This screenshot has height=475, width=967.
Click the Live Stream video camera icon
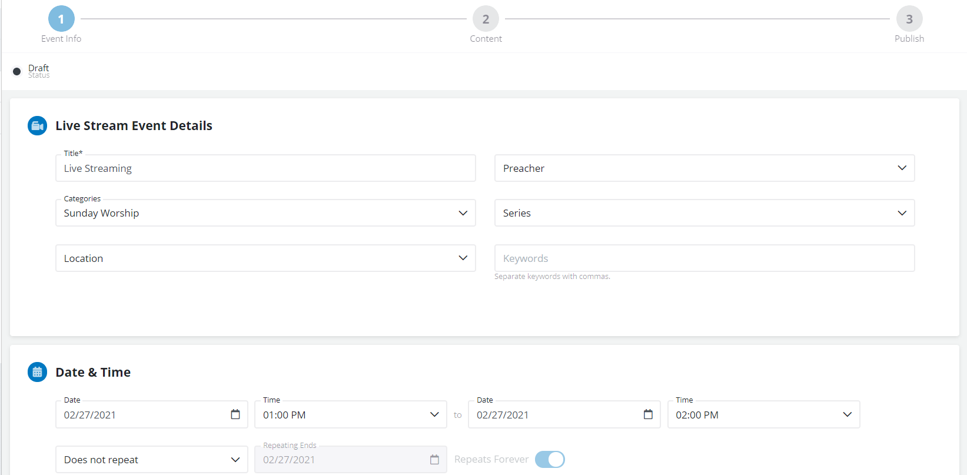coord(37,126)
